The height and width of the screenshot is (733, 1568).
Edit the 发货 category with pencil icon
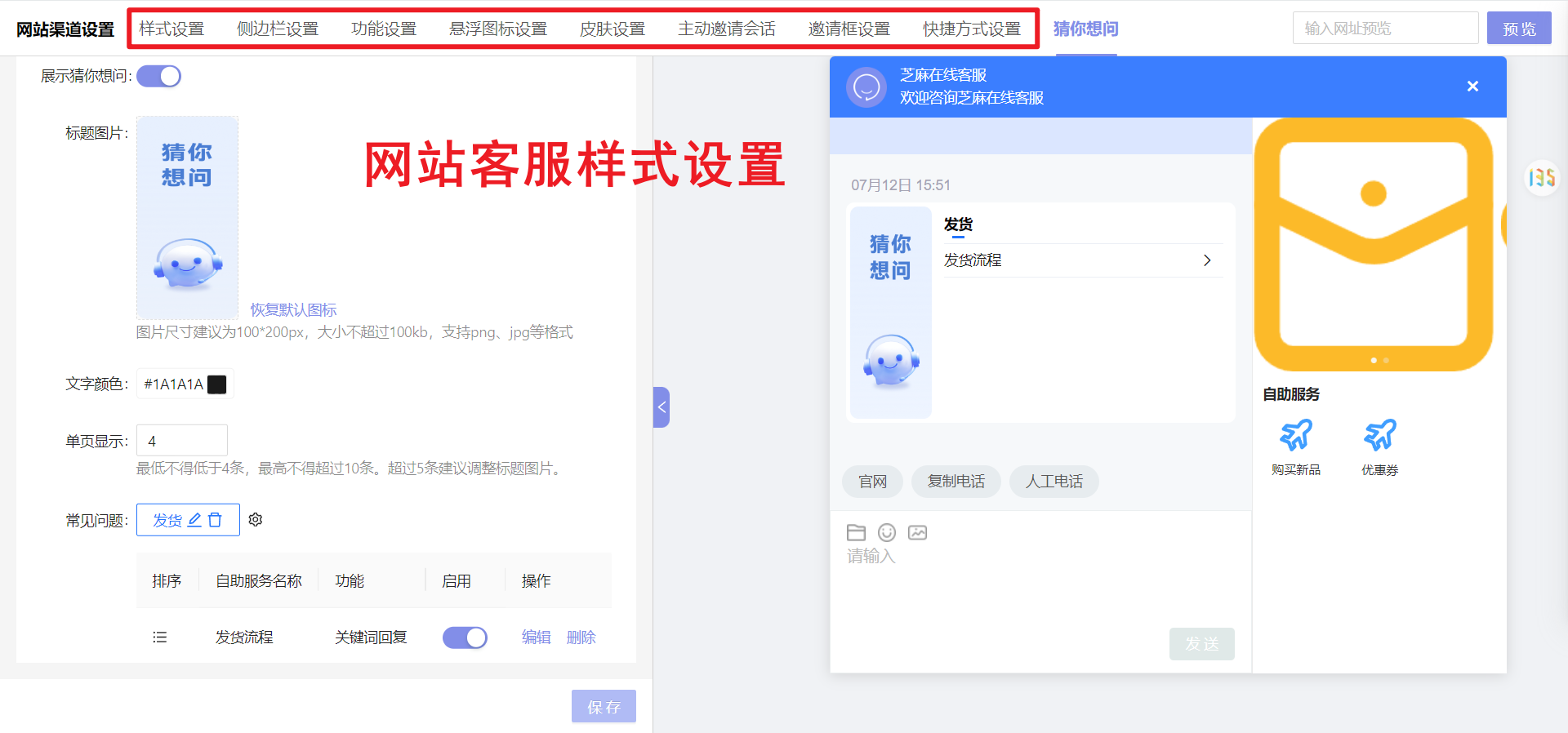click(194, 520)
